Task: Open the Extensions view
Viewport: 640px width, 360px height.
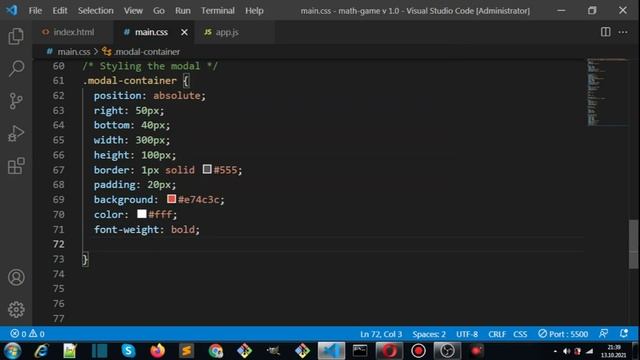Action: [16, 166]
